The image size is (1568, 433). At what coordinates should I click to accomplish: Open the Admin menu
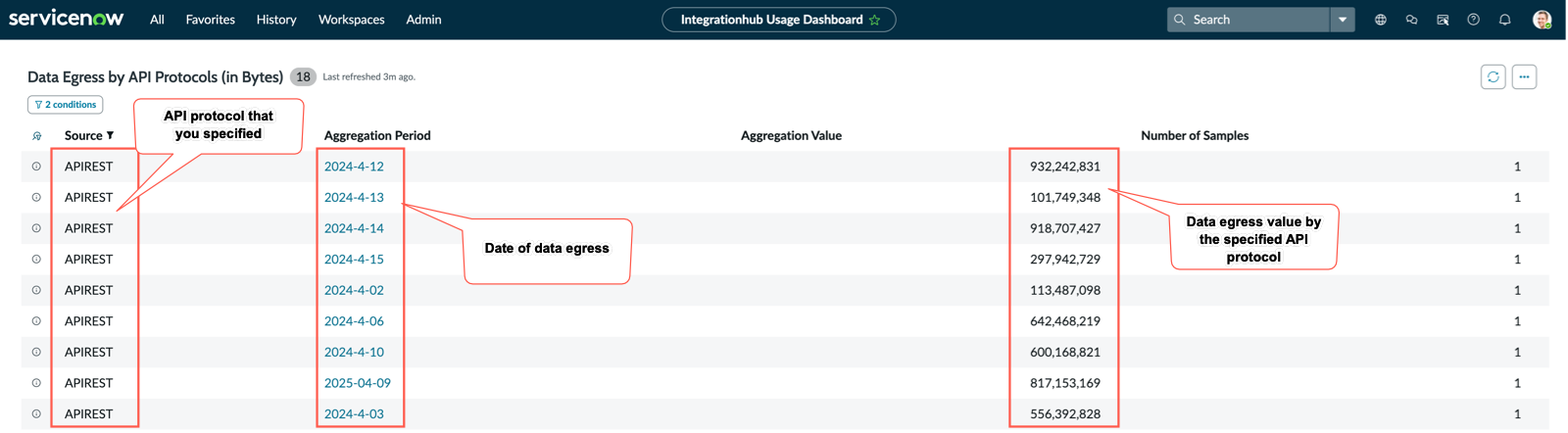point(423,20)
